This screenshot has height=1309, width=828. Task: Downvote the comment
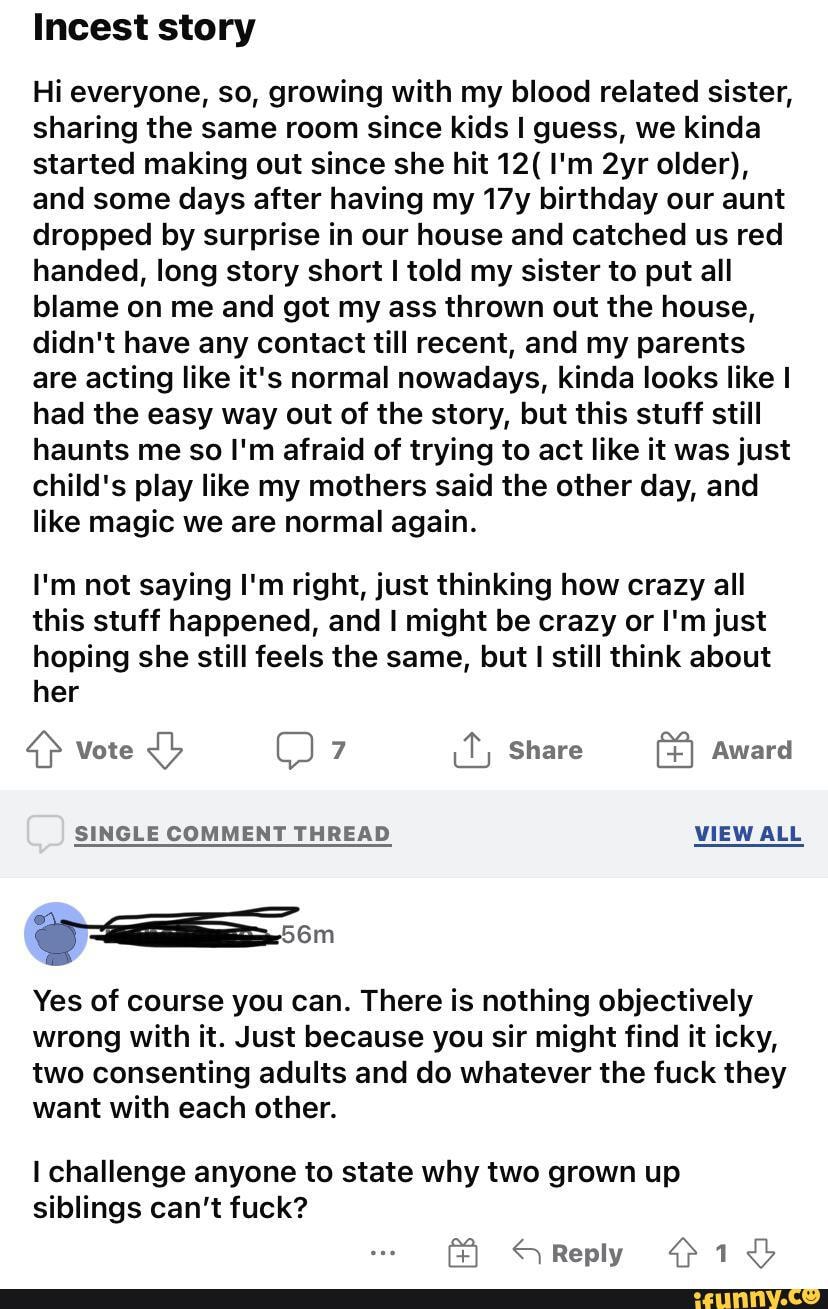[x=761, y=1253]
